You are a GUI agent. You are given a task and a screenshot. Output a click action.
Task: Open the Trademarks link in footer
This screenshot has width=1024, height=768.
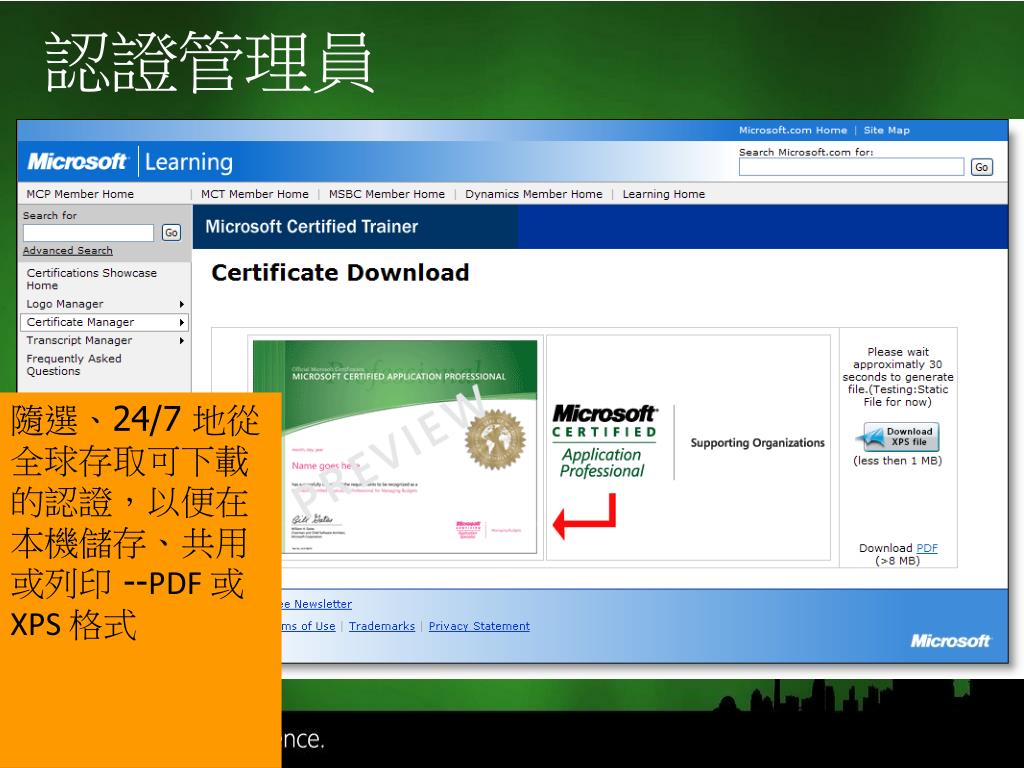pyautogui.click(x=382, y=626)
